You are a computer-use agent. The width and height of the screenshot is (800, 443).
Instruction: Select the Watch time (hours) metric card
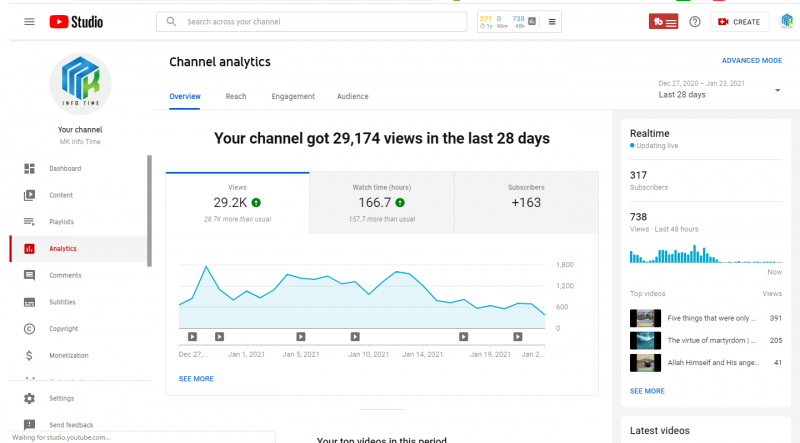(x=381, y=202)
